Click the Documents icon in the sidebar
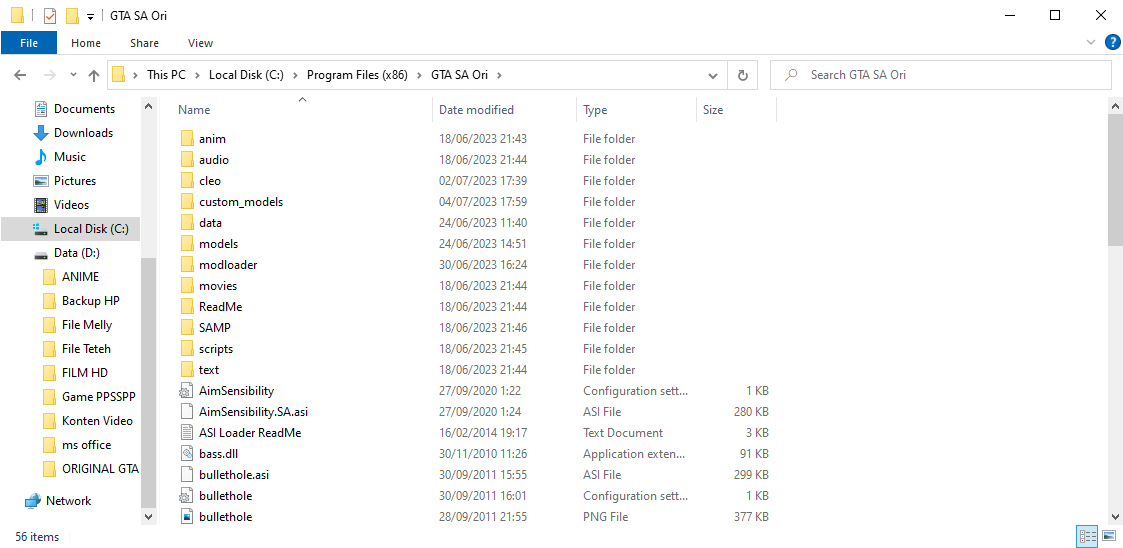1123x548 pixels. tap(41, 109)
